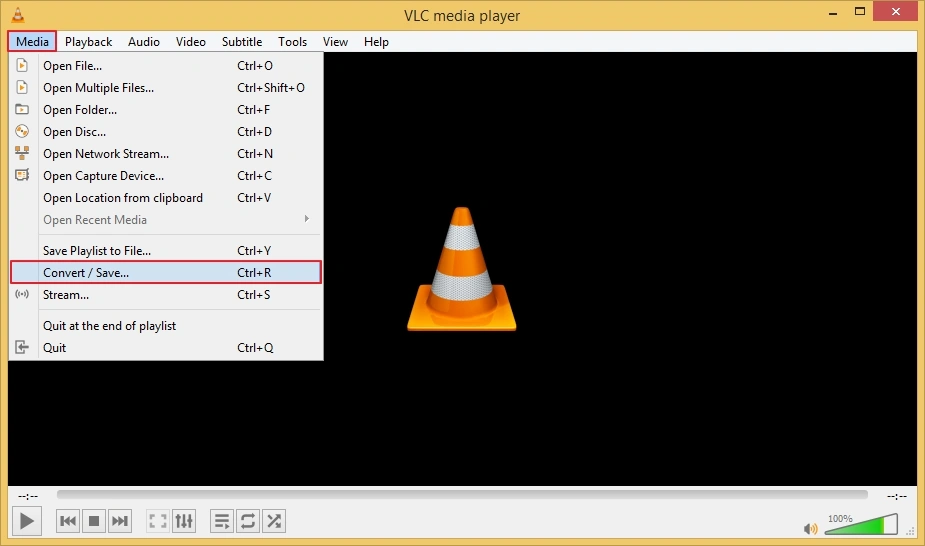The height and width of the screenshot is (546, 925).
Task: Select Open Capture Device... entry
Action: coord(166,176)
